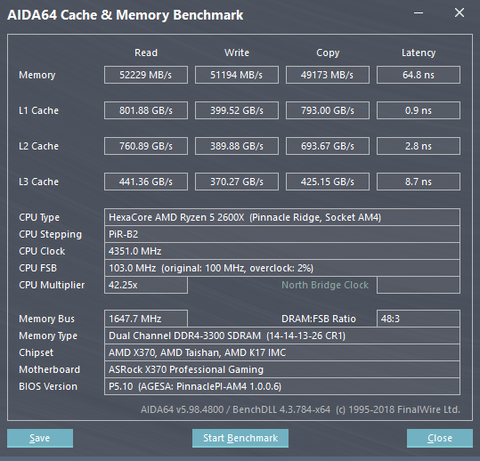This screenshot has height=461, width=480.
Task: Click the L1 Cache row label
Action: 39,111
